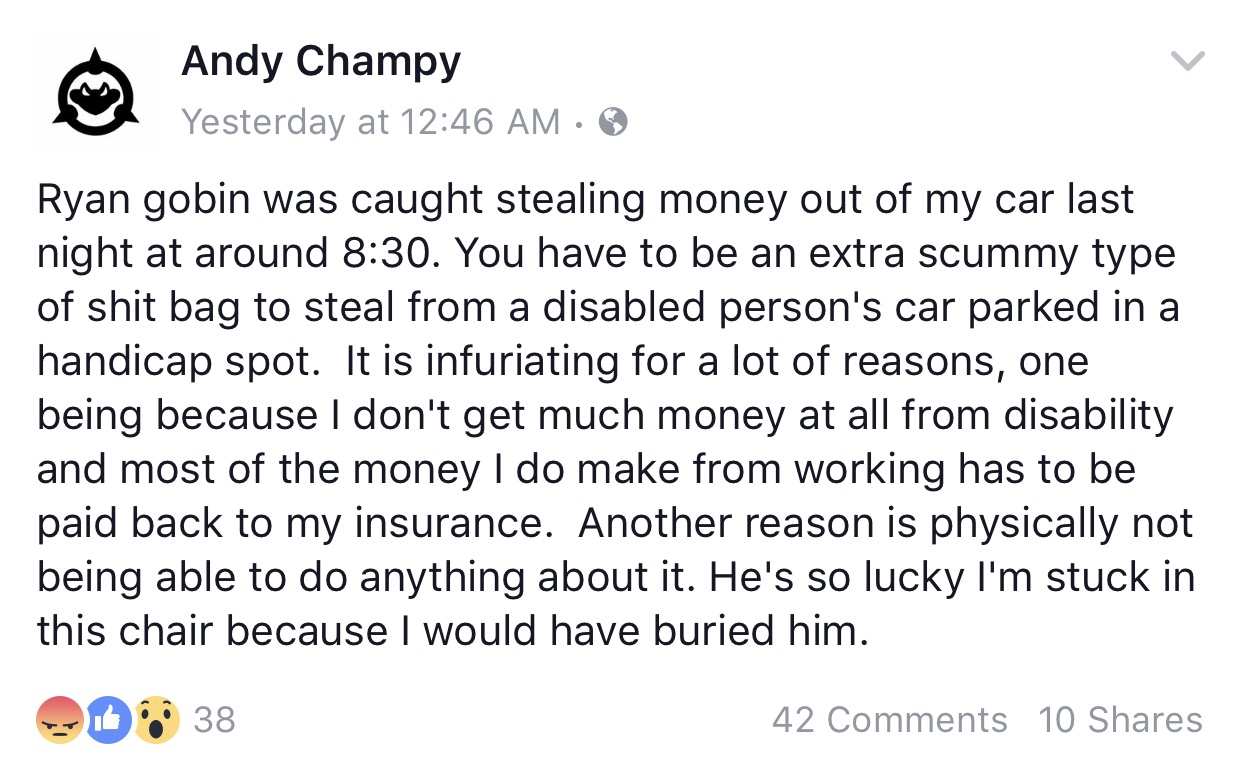View the 38 reactions count

[x=213, y=720]
